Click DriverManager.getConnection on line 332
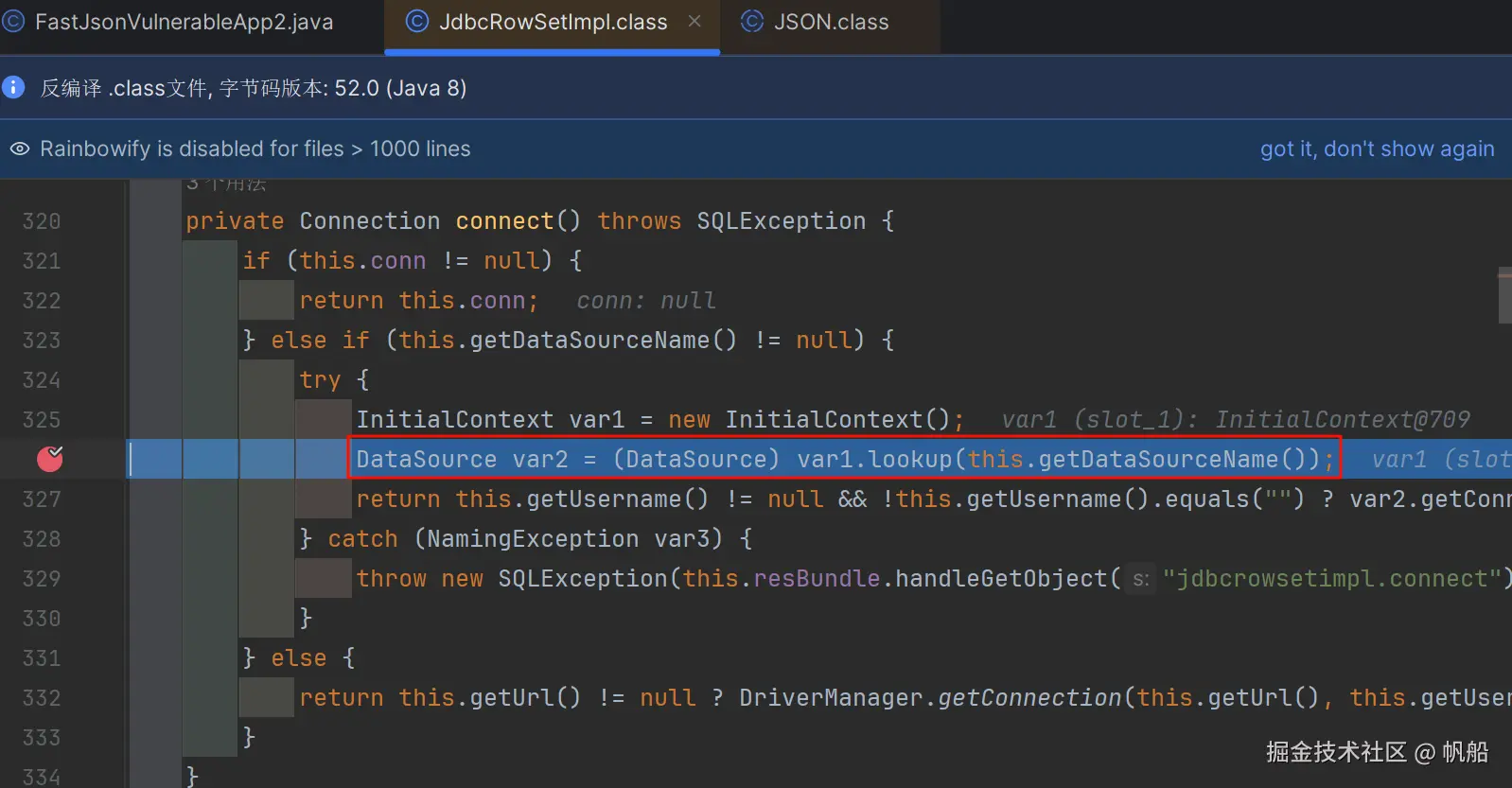 [930, 698]
